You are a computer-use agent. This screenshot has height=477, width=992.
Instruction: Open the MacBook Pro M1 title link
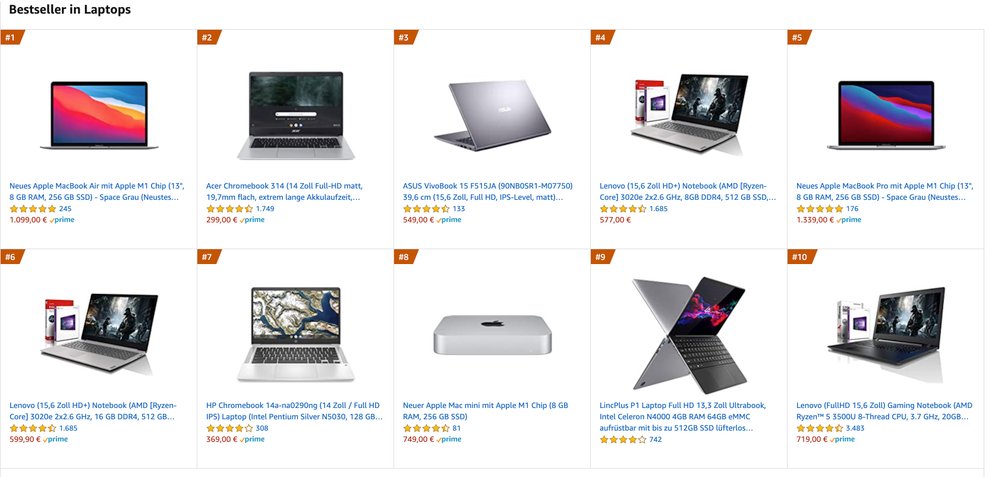click(881, 192)
